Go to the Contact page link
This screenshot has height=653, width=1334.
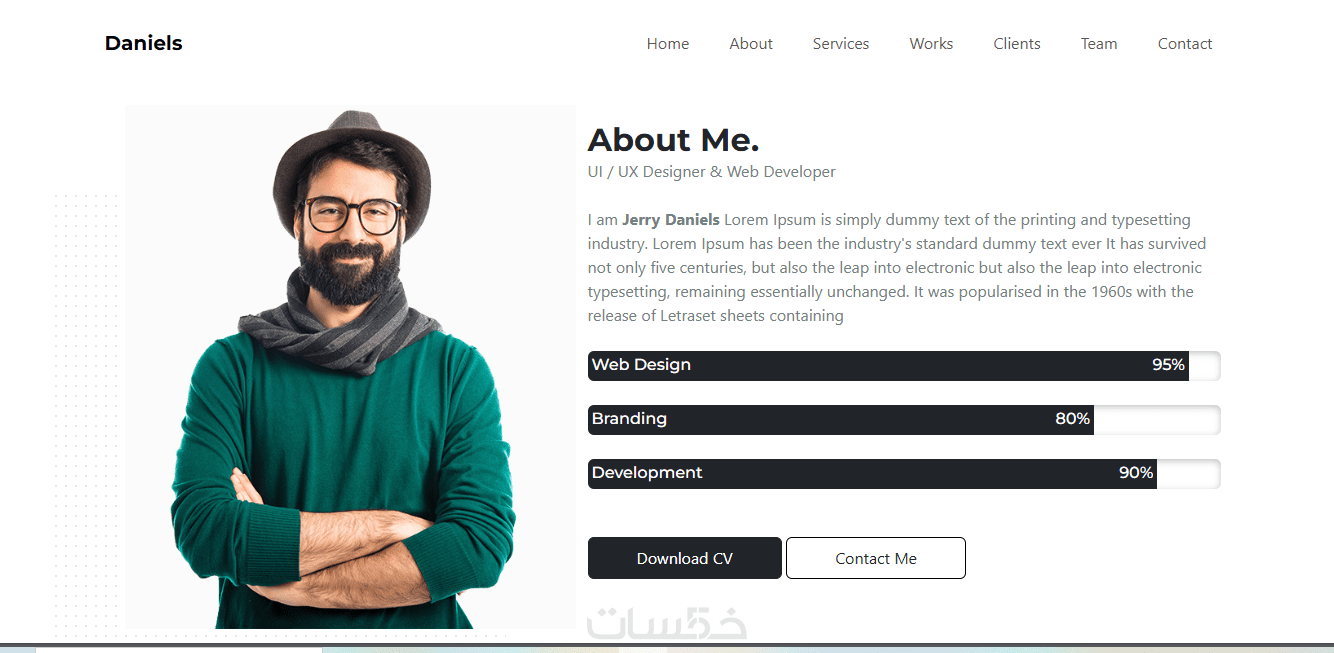tap(1185, 44)
